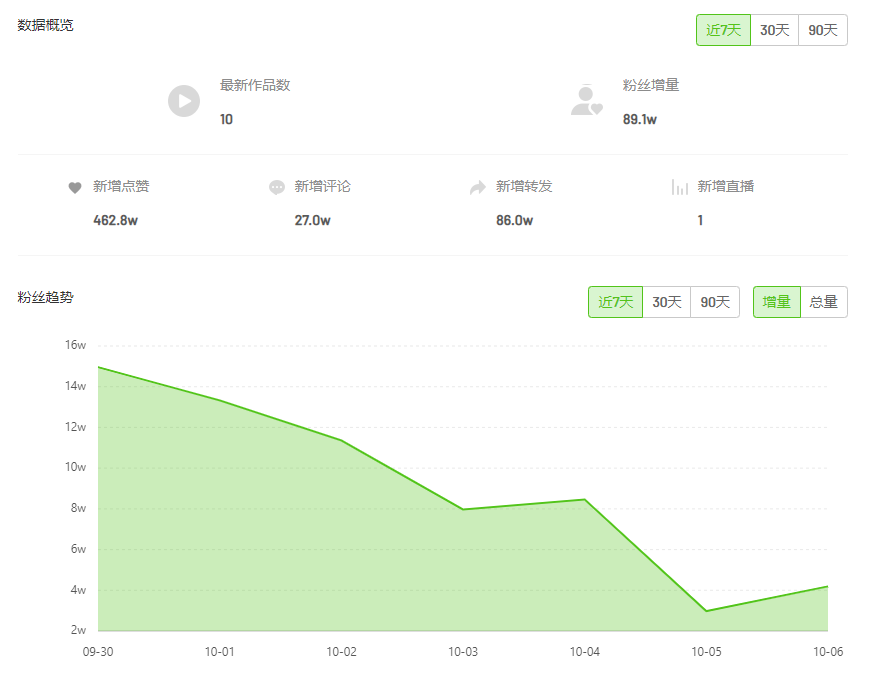Click the 462.8w new likes value

click(115, 220)
